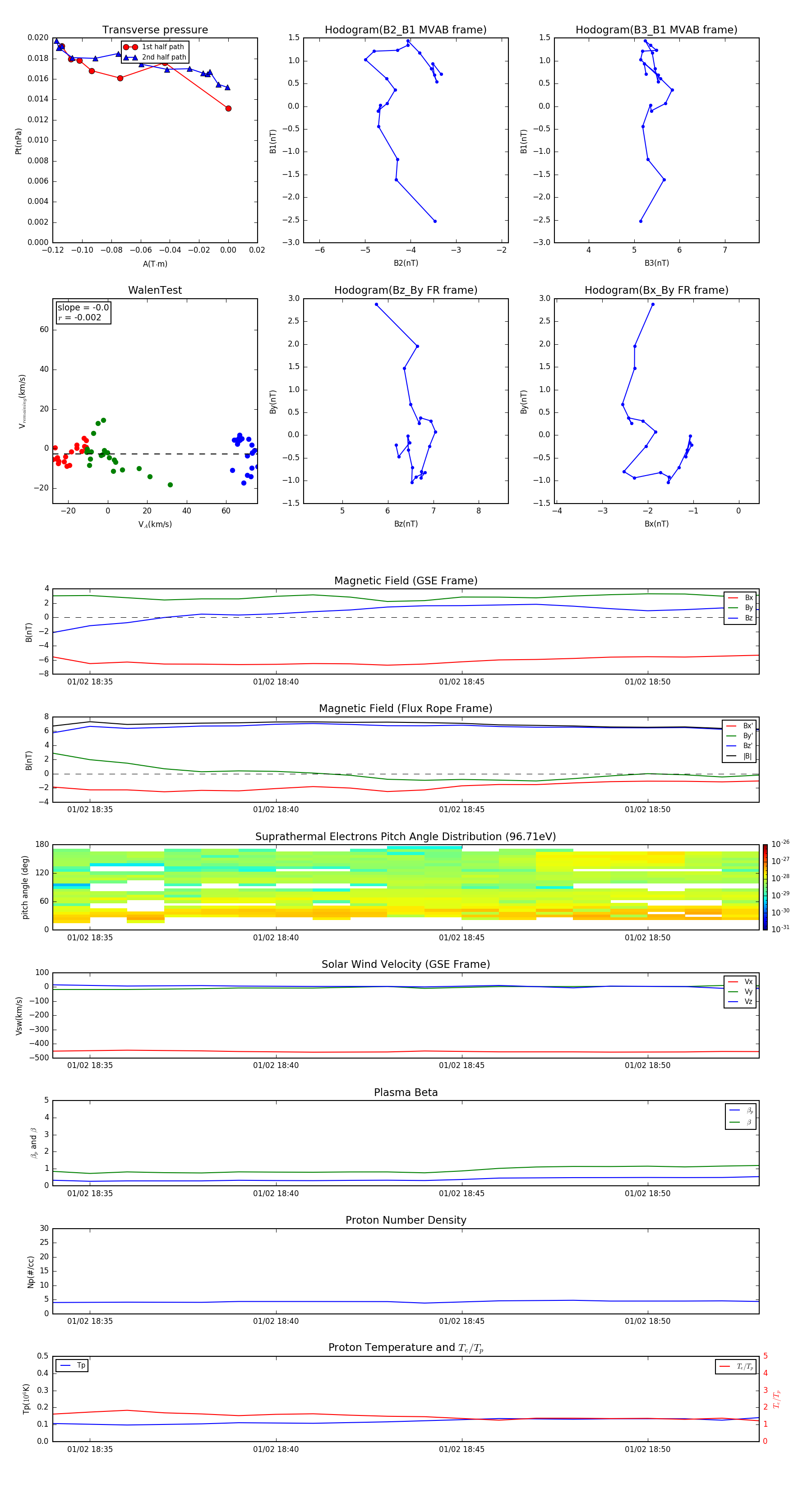The width and height of the screenshot is (812, 1489).
Task: Click the "Bx'" entry in Flux Rope legend
Action: point(740,726)
